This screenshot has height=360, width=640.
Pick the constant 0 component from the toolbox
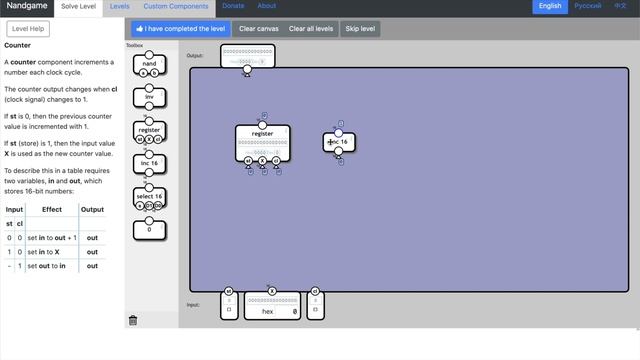[149, 230]
